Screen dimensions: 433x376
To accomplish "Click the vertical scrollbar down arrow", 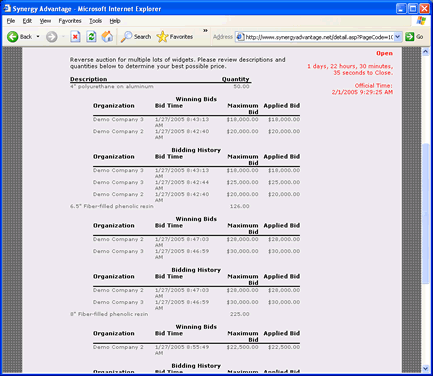I will tap(425, 368).
